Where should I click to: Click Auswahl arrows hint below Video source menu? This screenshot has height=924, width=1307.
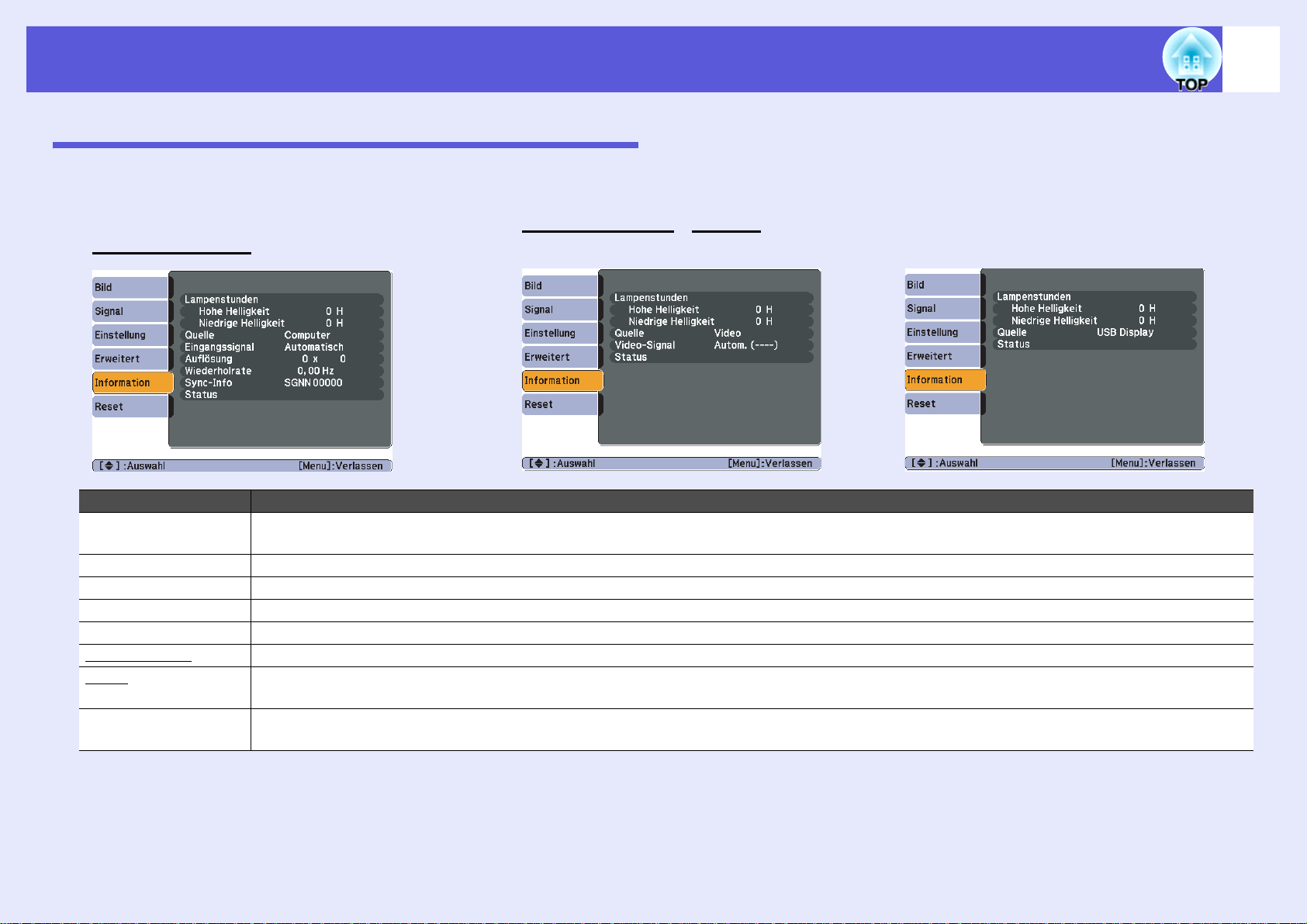pos(562,463)
